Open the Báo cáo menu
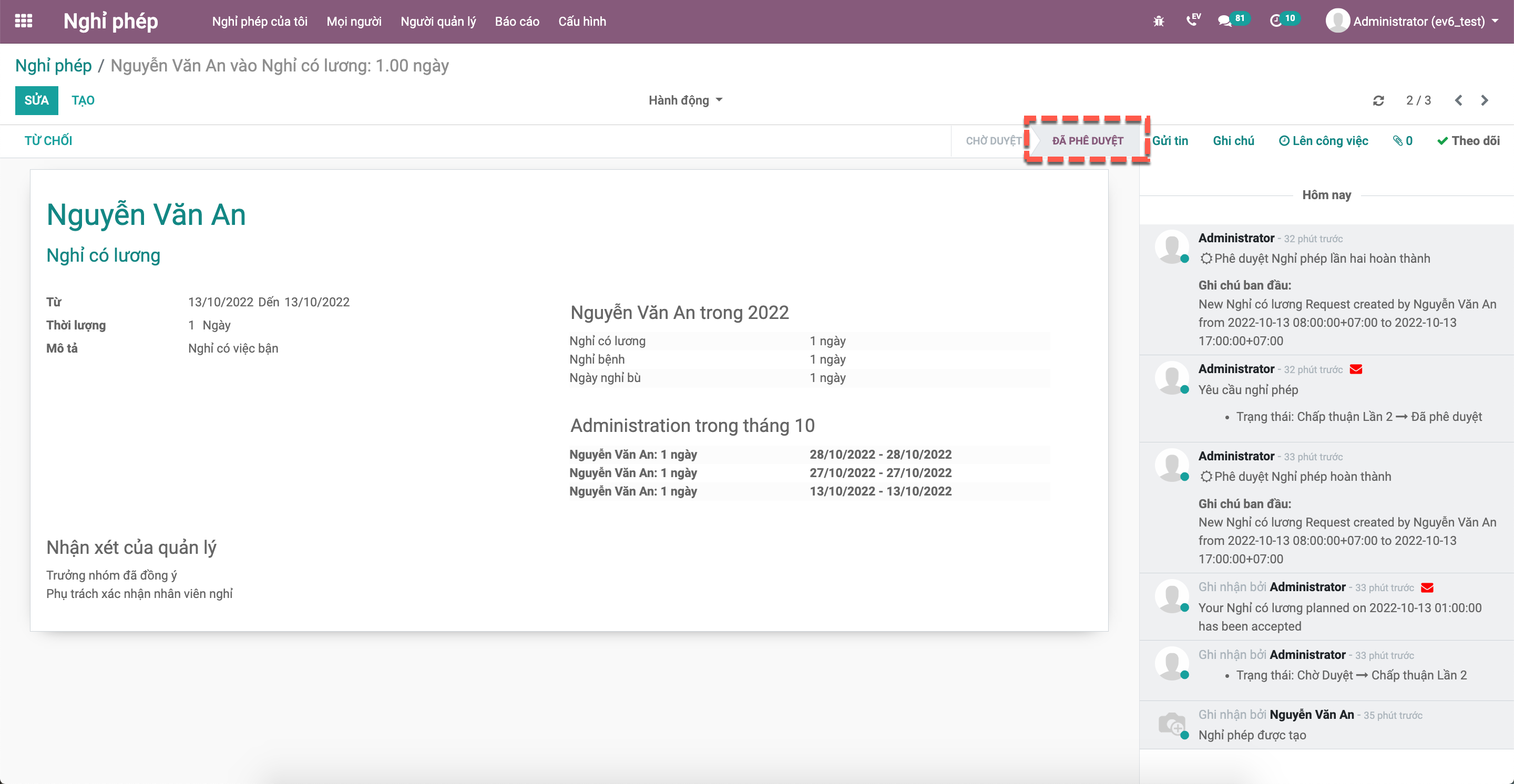 517,21
